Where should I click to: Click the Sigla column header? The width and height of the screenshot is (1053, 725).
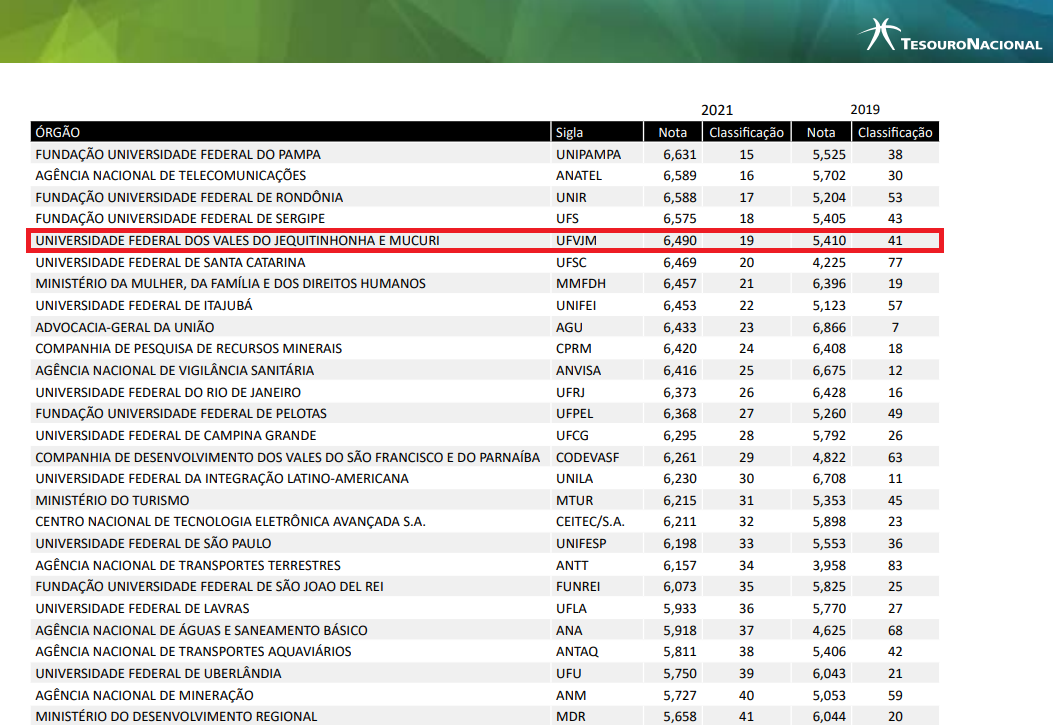pos(570,132)
